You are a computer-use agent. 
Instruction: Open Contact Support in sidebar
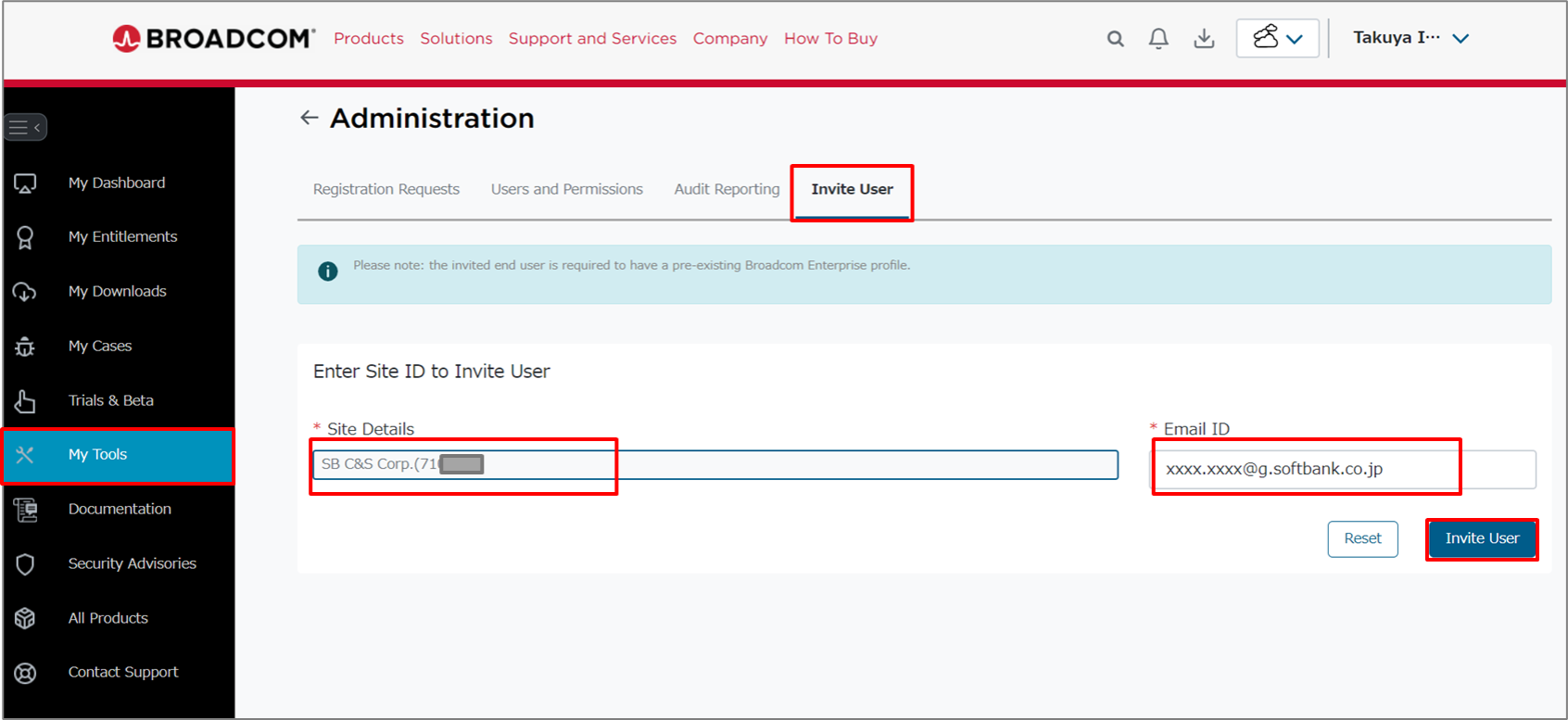click(123, 673)
